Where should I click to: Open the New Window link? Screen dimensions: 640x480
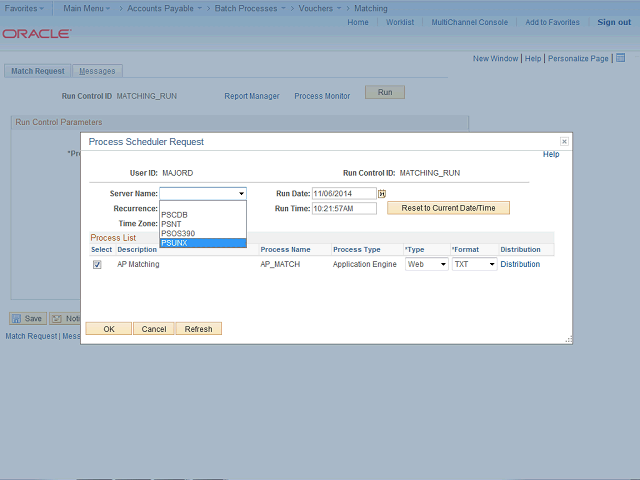[x=495, y=58]
